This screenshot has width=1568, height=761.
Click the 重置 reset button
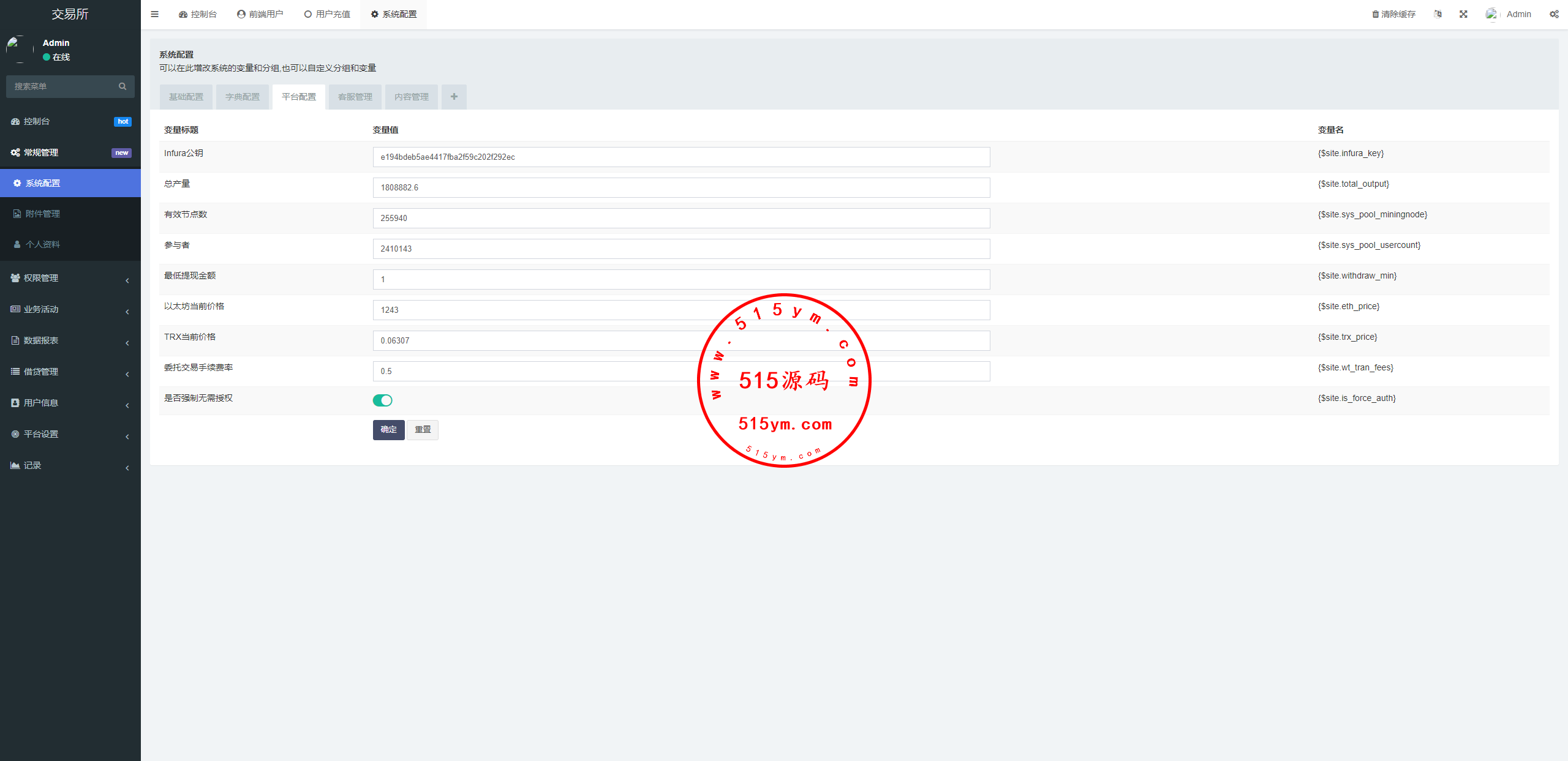423,430
